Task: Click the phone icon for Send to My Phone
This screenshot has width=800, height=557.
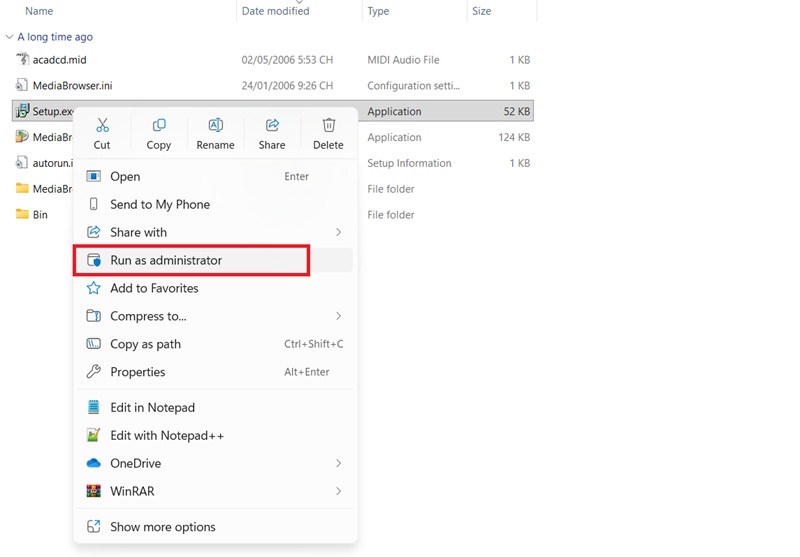Action: [93, 204]
